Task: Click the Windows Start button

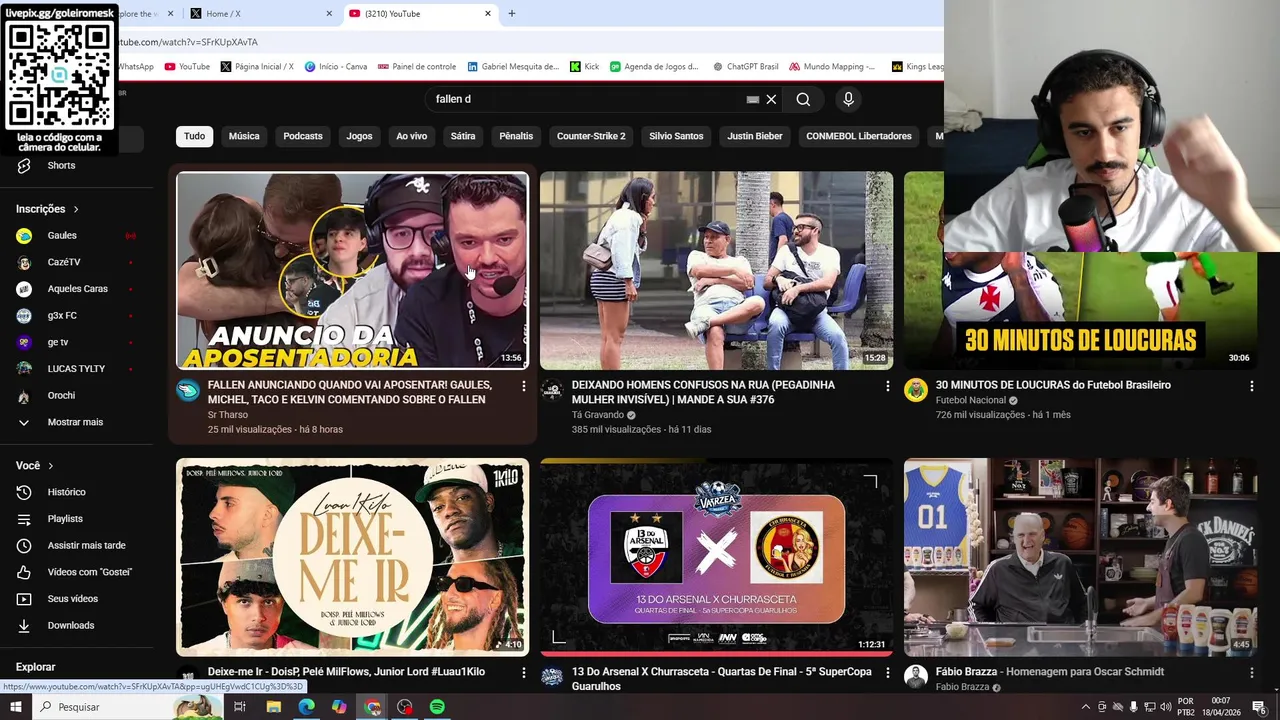Action: point(16,707)
